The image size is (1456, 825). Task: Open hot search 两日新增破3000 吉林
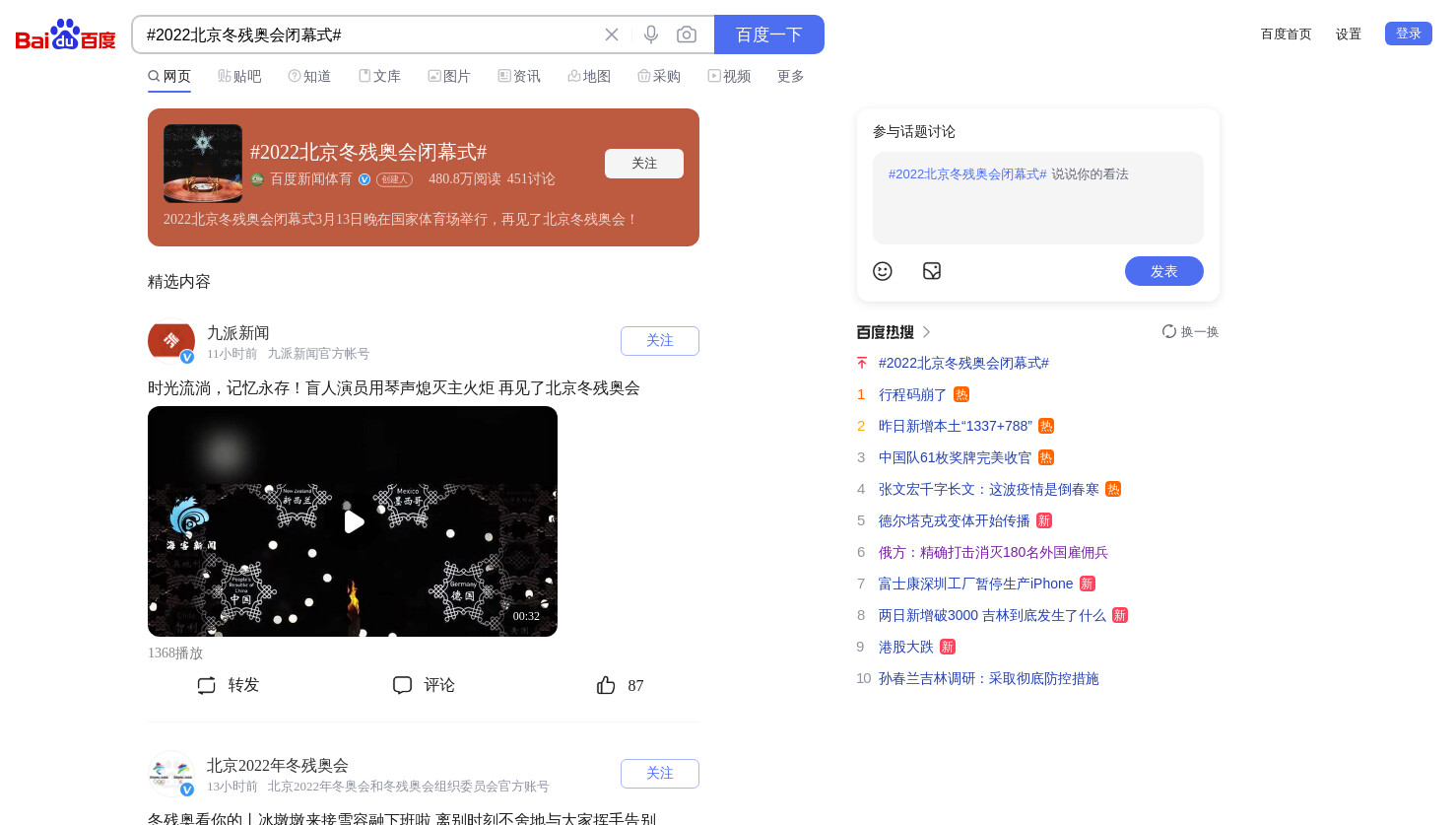pyautogui.click(x=992, y=615)
